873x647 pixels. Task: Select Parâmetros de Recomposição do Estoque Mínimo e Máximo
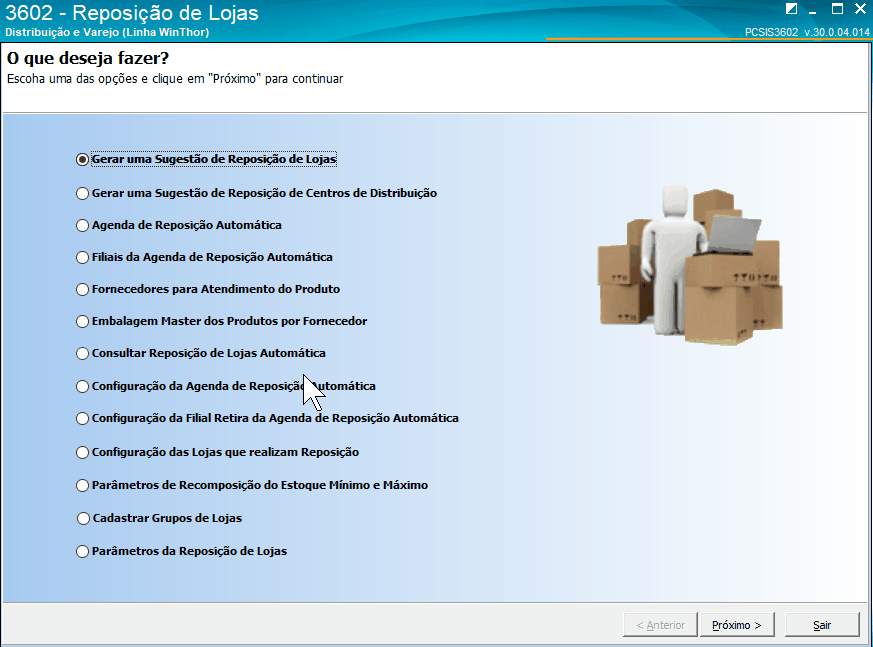pyautogui.click(x=252, y=486)
